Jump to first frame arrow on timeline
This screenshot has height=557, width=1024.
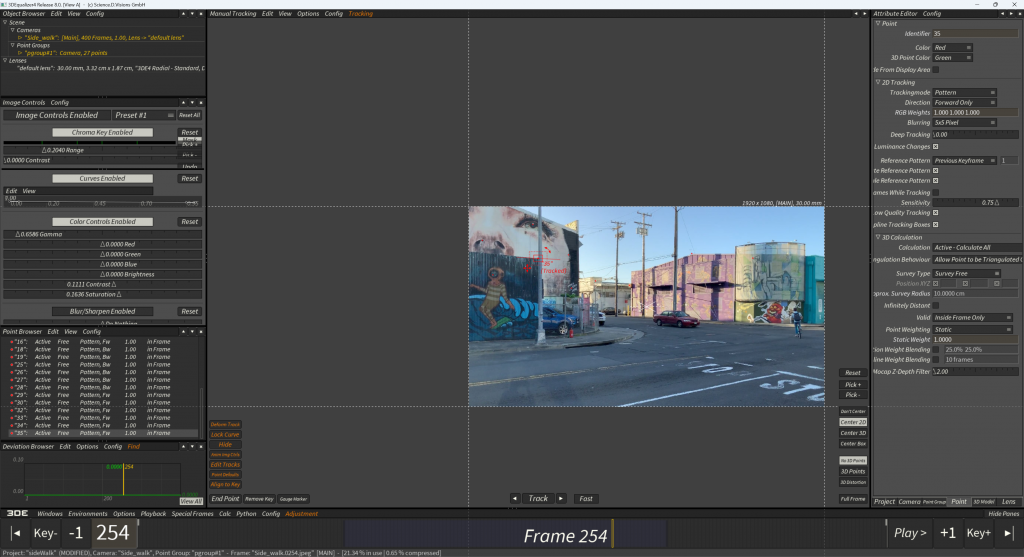(16, 533)
